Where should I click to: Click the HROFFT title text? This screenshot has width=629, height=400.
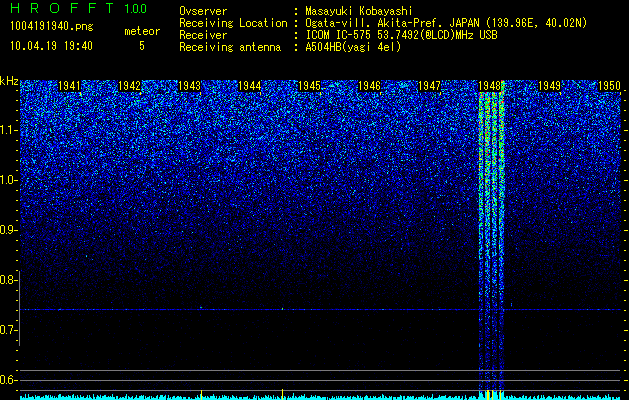63,8
